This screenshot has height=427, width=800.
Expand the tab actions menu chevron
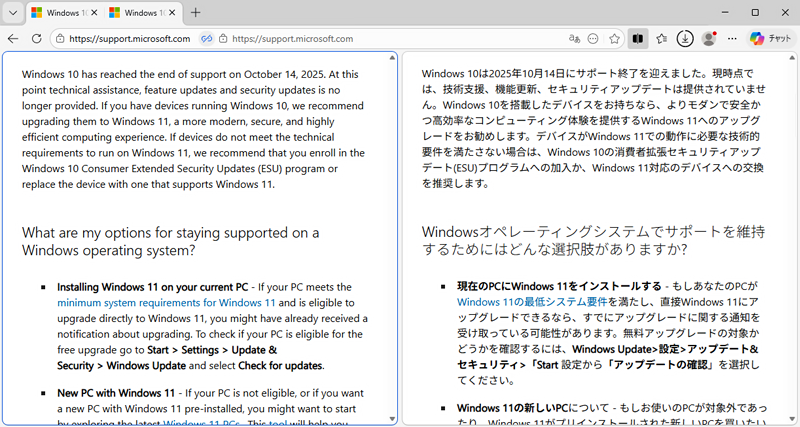pos(13,13)
